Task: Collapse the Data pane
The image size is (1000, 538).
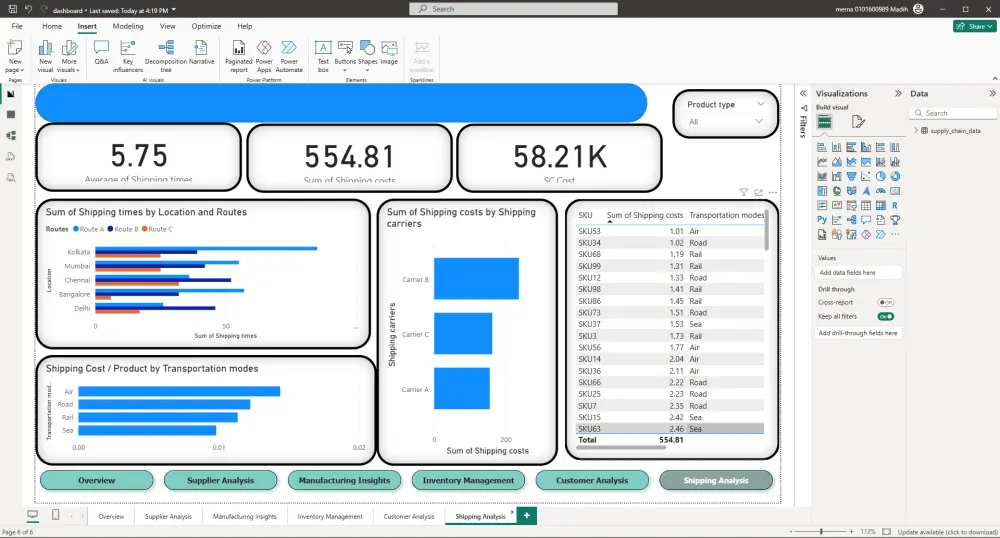Action: (992, 93)
